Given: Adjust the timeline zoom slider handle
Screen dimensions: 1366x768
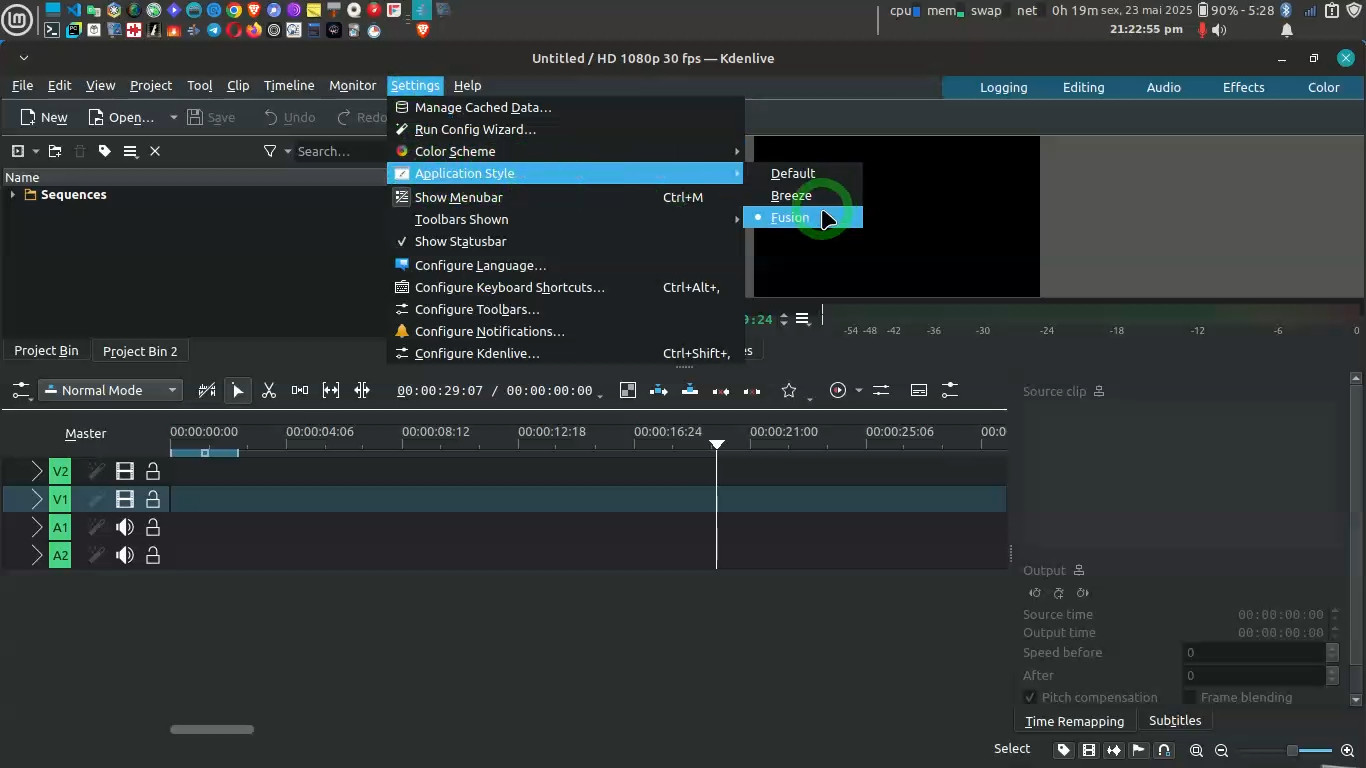Looking at the screenshot, I should (1292, 750).
